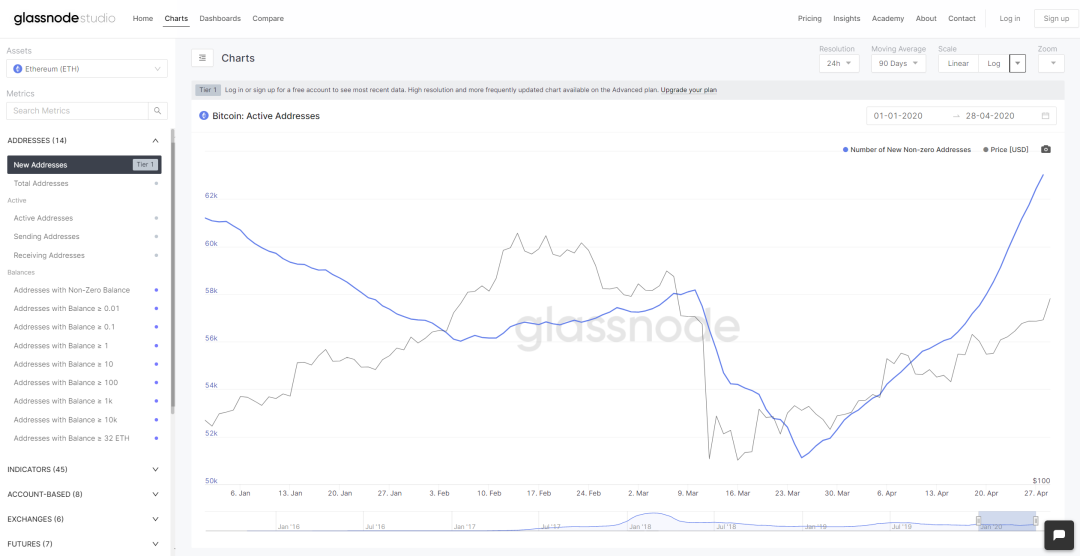Select Linear scale
This screenshot has height=556, width=1080.
click(958, 63)
